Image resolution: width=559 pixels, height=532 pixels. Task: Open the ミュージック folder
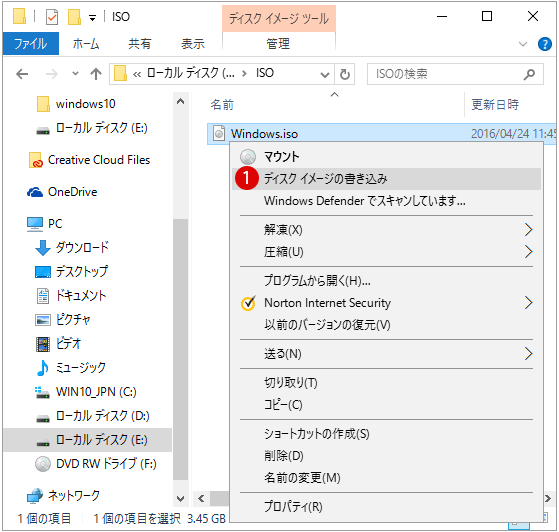click(71, 368)
